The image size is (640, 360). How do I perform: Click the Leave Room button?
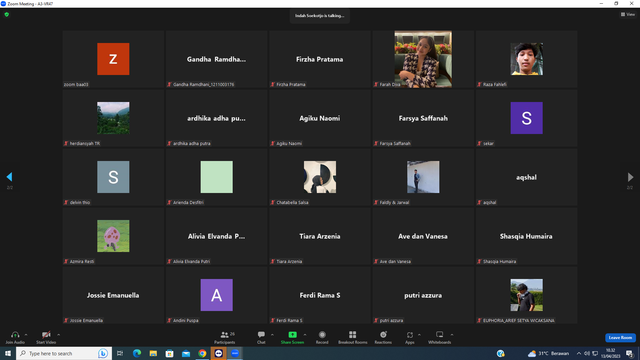pos(620,338)
